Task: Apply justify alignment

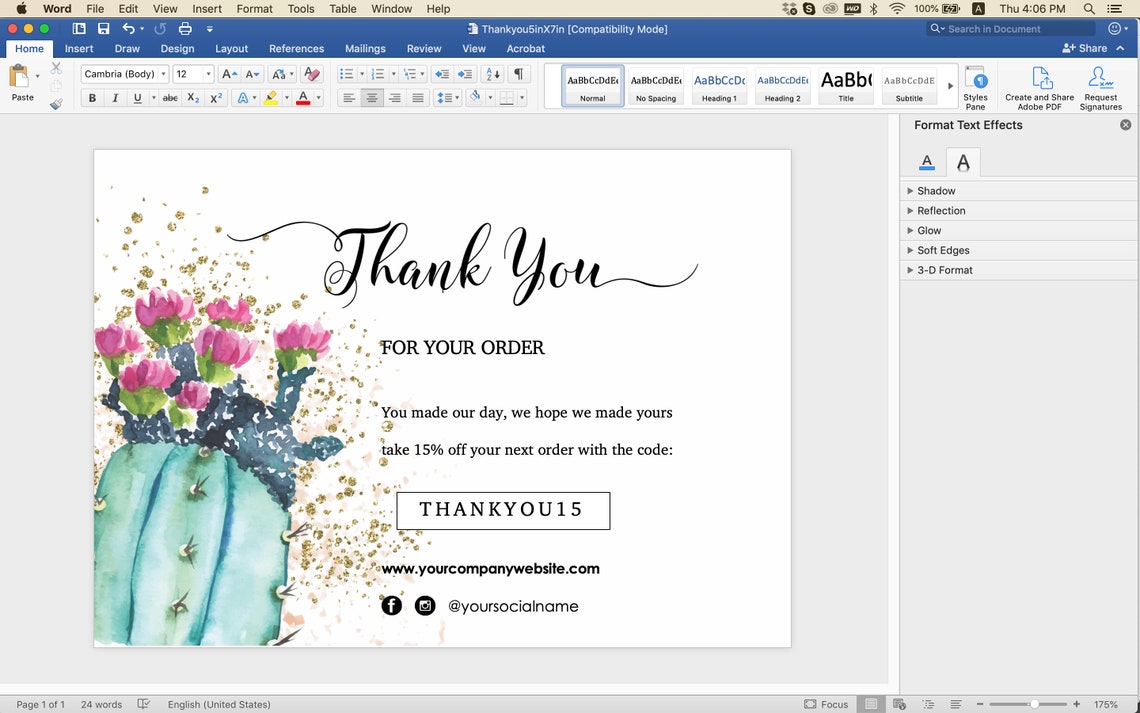Action: (417, 97)
